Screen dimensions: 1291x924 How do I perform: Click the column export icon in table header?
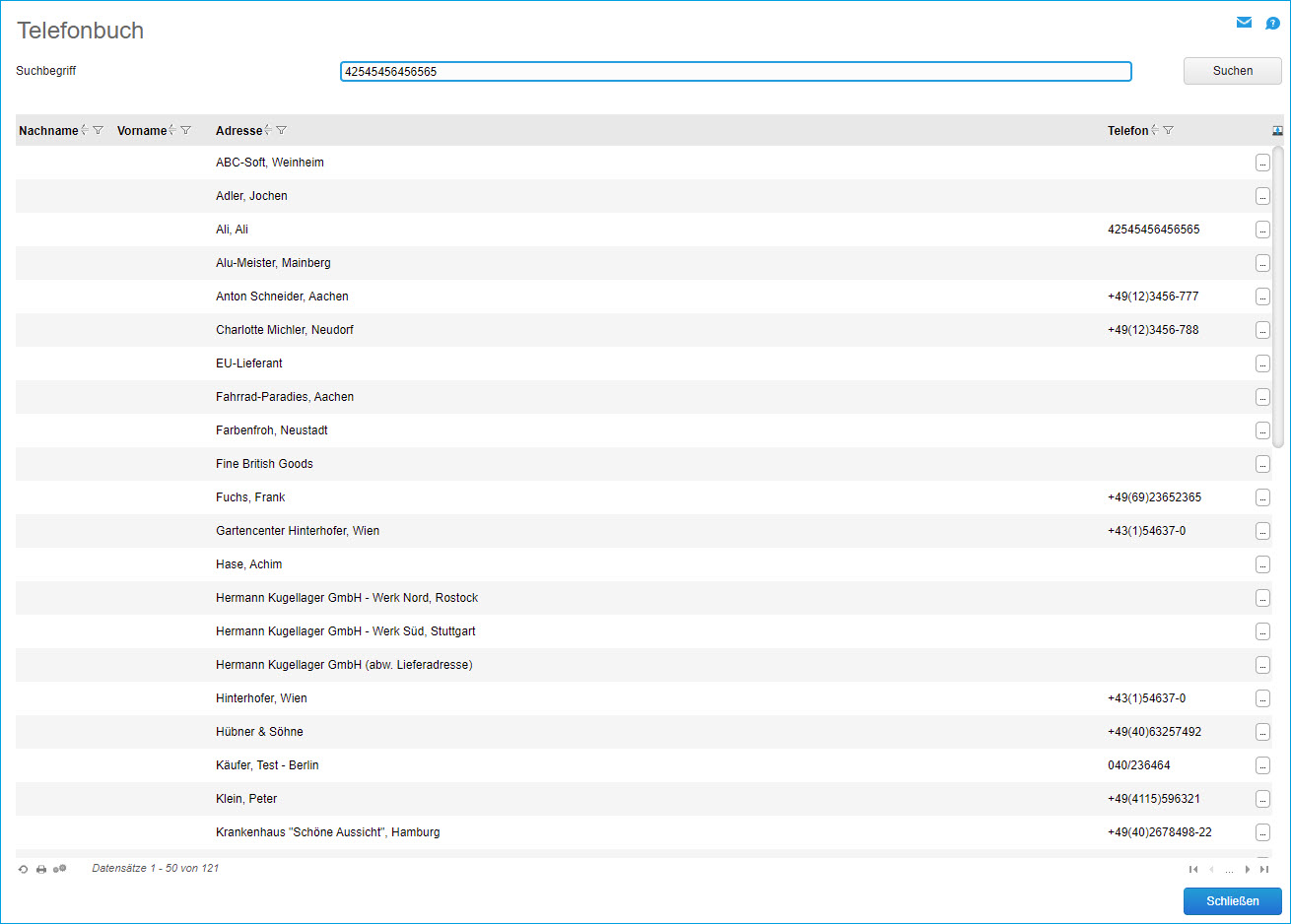pyautogui.click(x=1277, y=130)
